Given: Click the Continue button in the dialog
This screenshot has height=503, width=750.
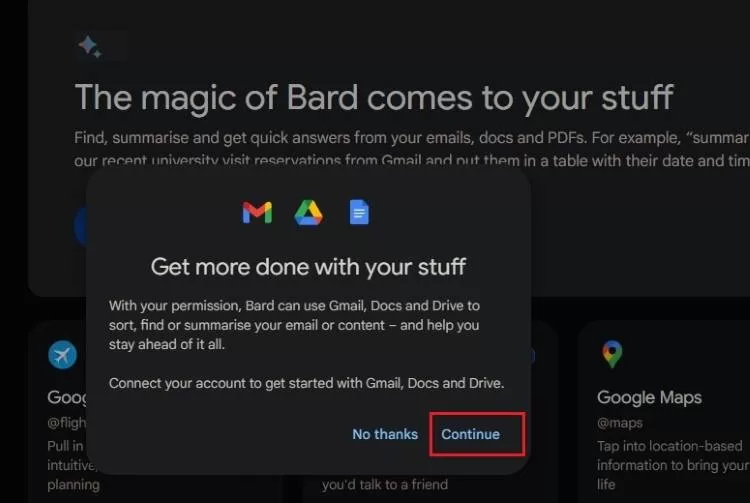Looking at the screenshot, I should (x=471, y=434).
